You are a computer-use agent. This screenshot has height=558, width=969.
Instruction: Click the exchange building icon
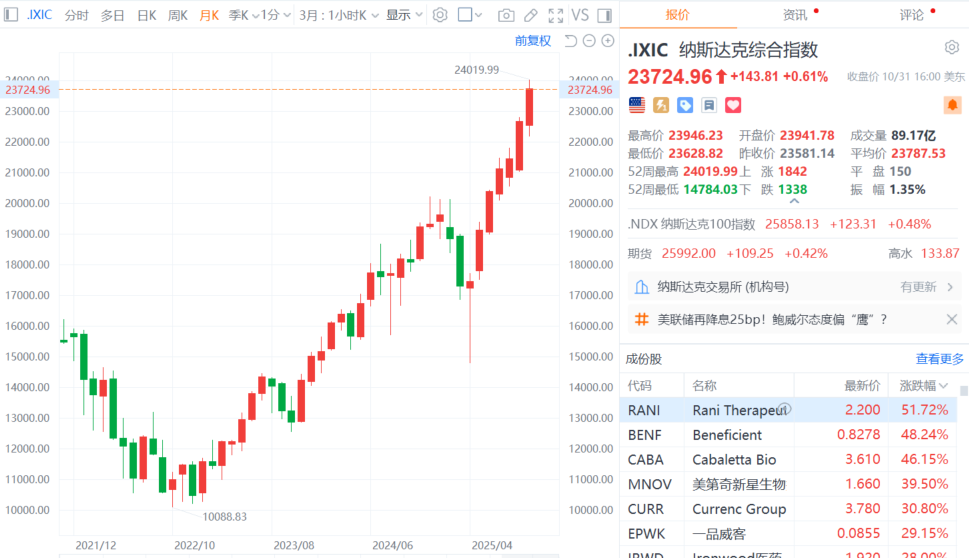tap(642, 287)
